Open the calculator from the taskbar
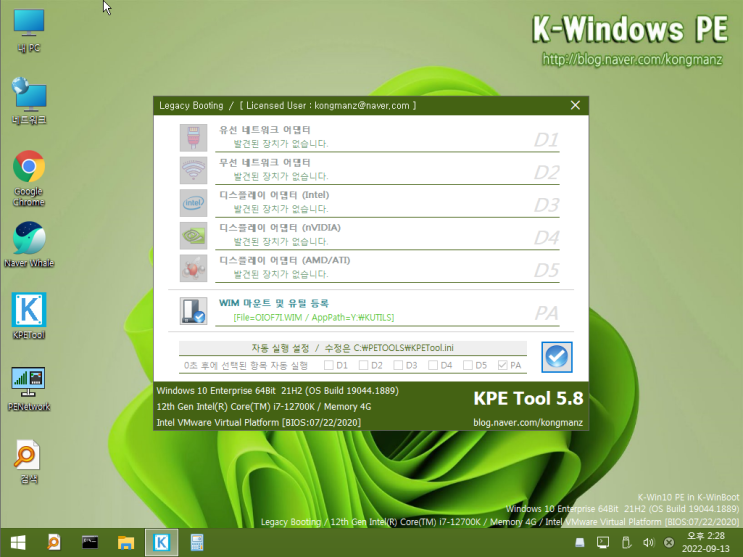This screenshot has height=557, width=743. (x=197, y=542)
